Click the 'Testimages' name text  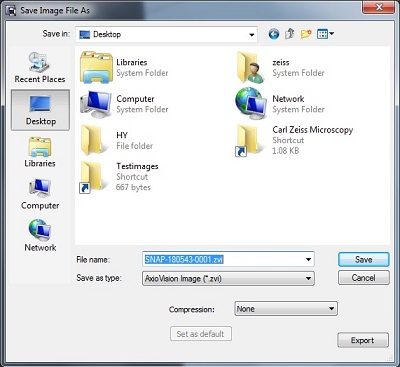(137, 166)
